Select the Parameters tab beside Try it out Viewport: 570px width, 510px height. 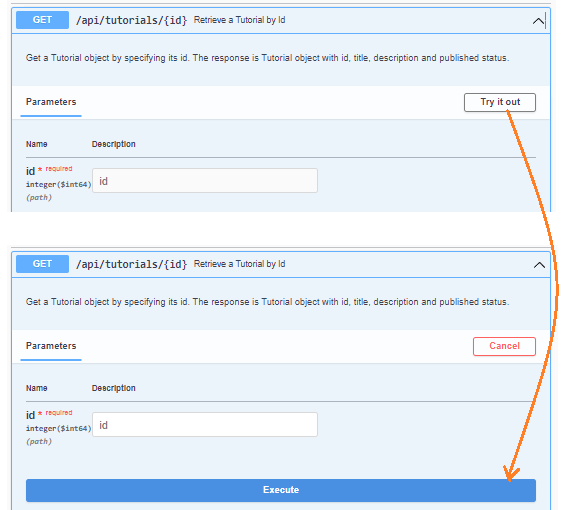[x=51, y=102]
